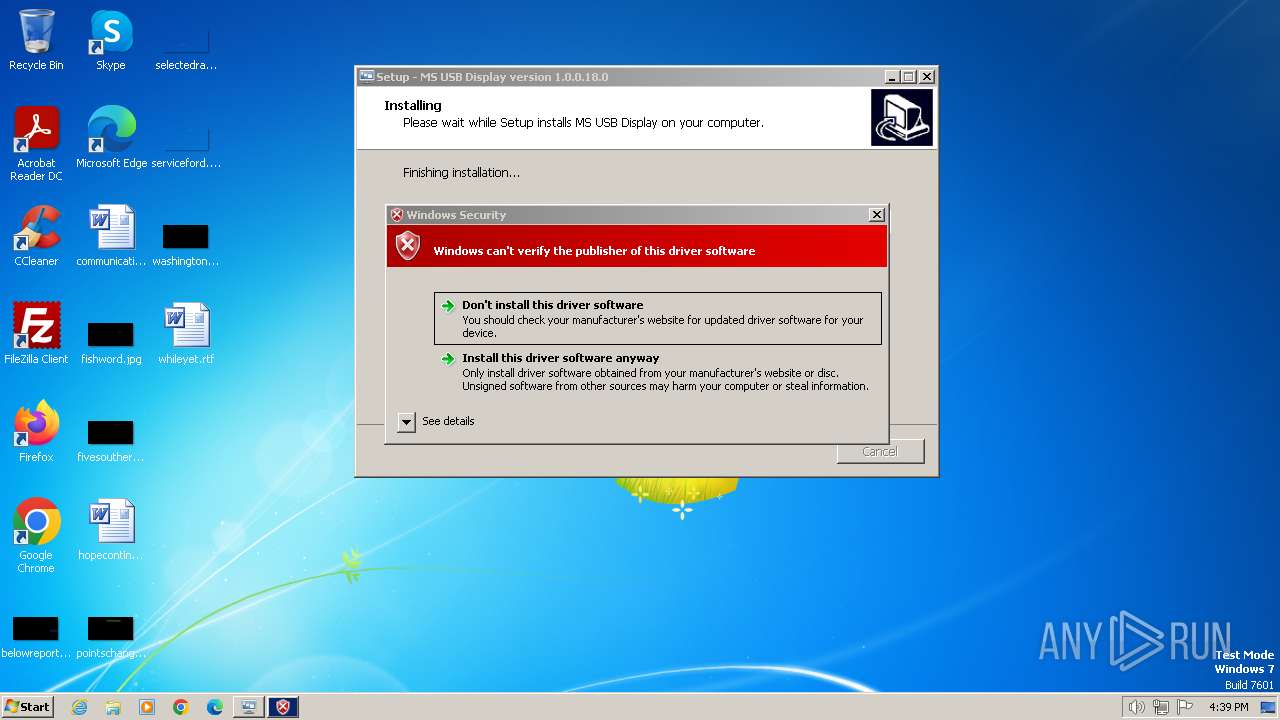Open the fishword.jpg file
The width and height of the screenshot is (1280, 720).
click(x=111, y=340)
